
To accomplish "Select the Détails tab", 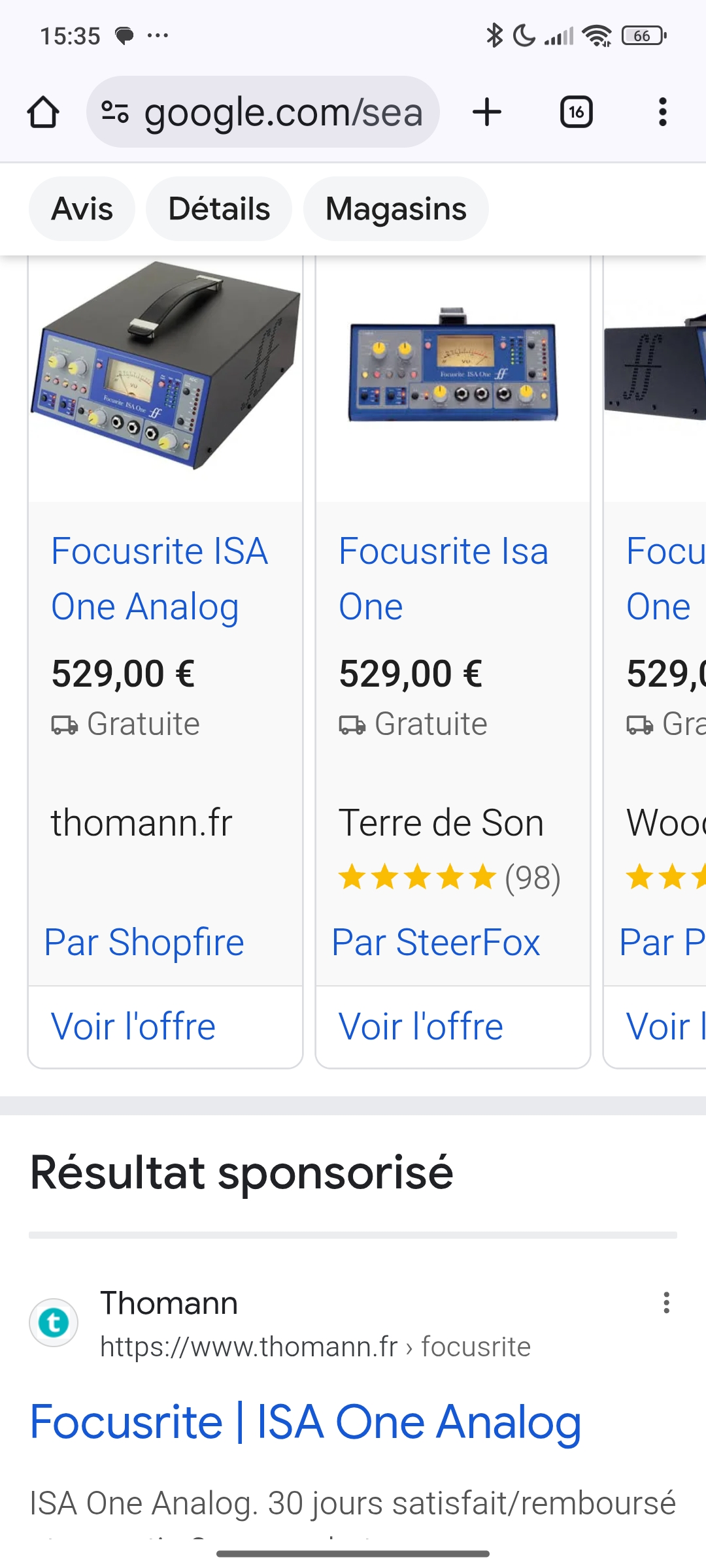I will (219, 209).
